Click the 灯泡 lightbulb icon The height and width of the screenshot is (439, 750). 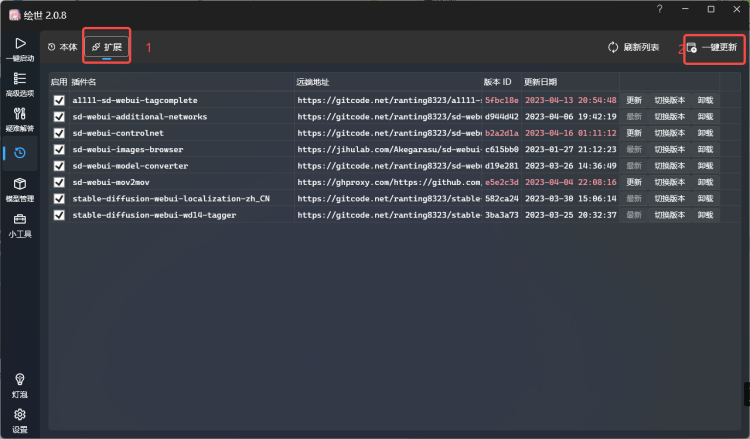coord(19,385)
